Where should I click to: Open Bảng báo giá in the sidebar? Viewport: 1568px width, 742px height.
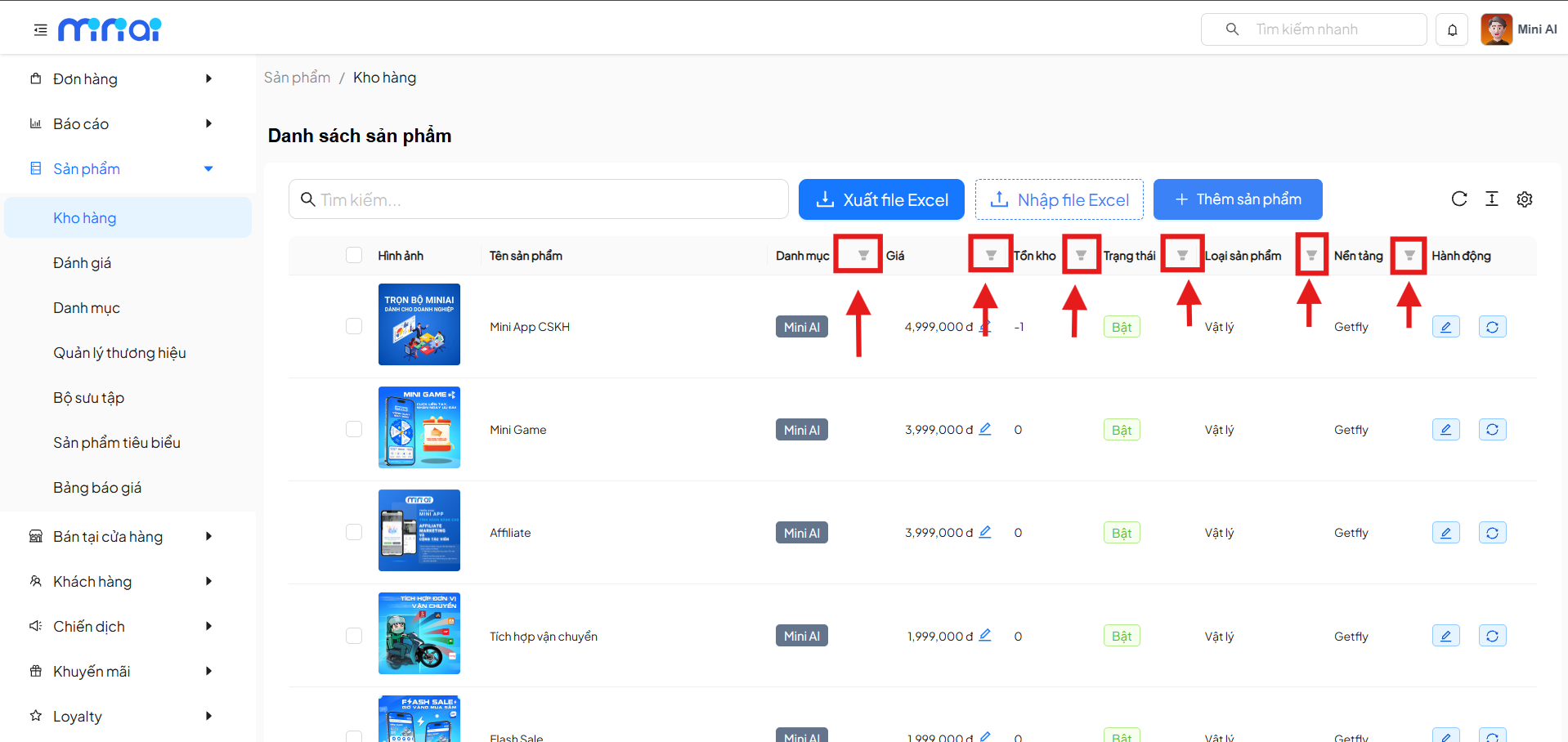coord(97,488)
